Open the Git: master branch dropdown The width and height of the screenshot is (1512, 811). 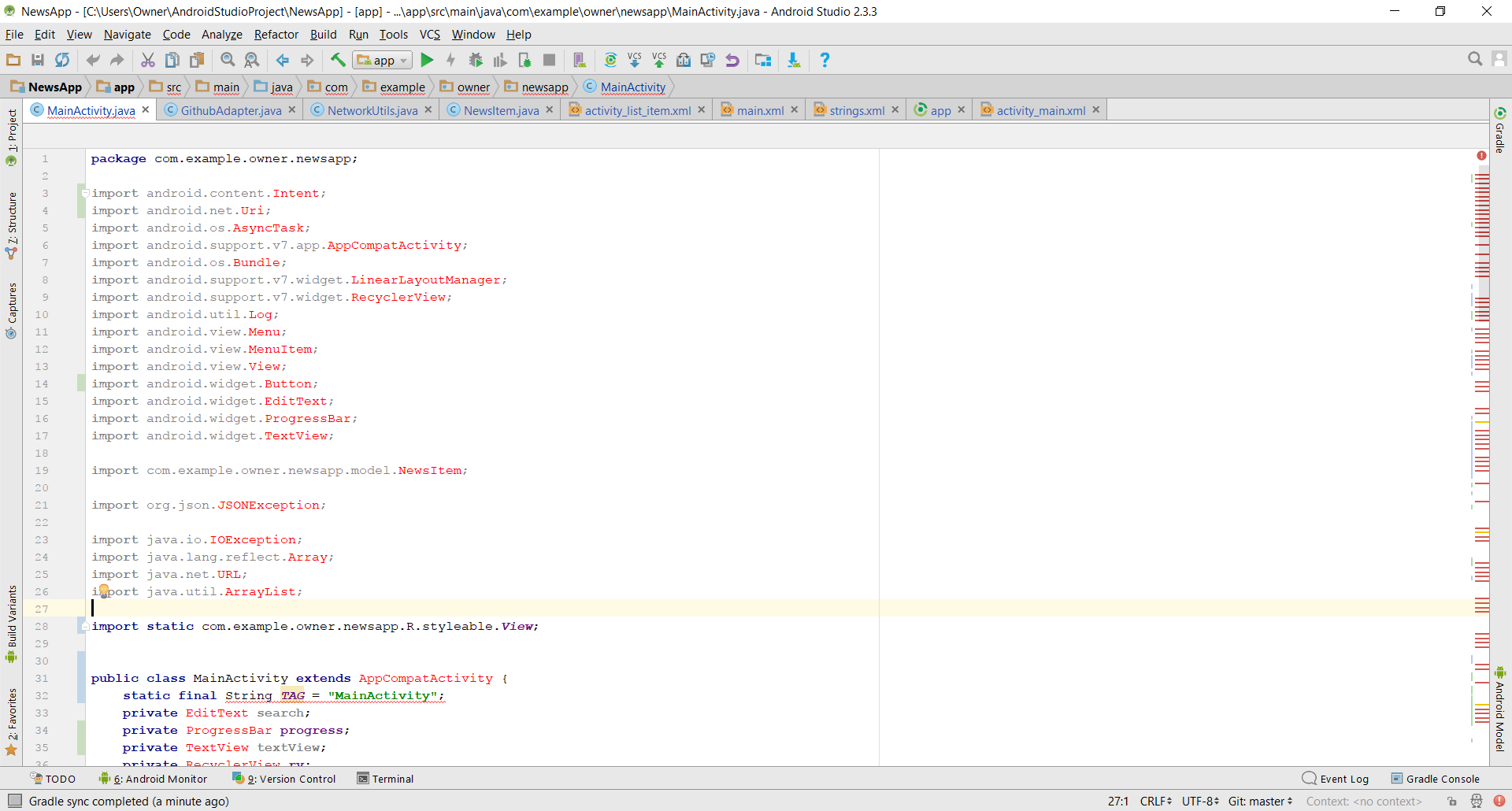pos(1260,802)
